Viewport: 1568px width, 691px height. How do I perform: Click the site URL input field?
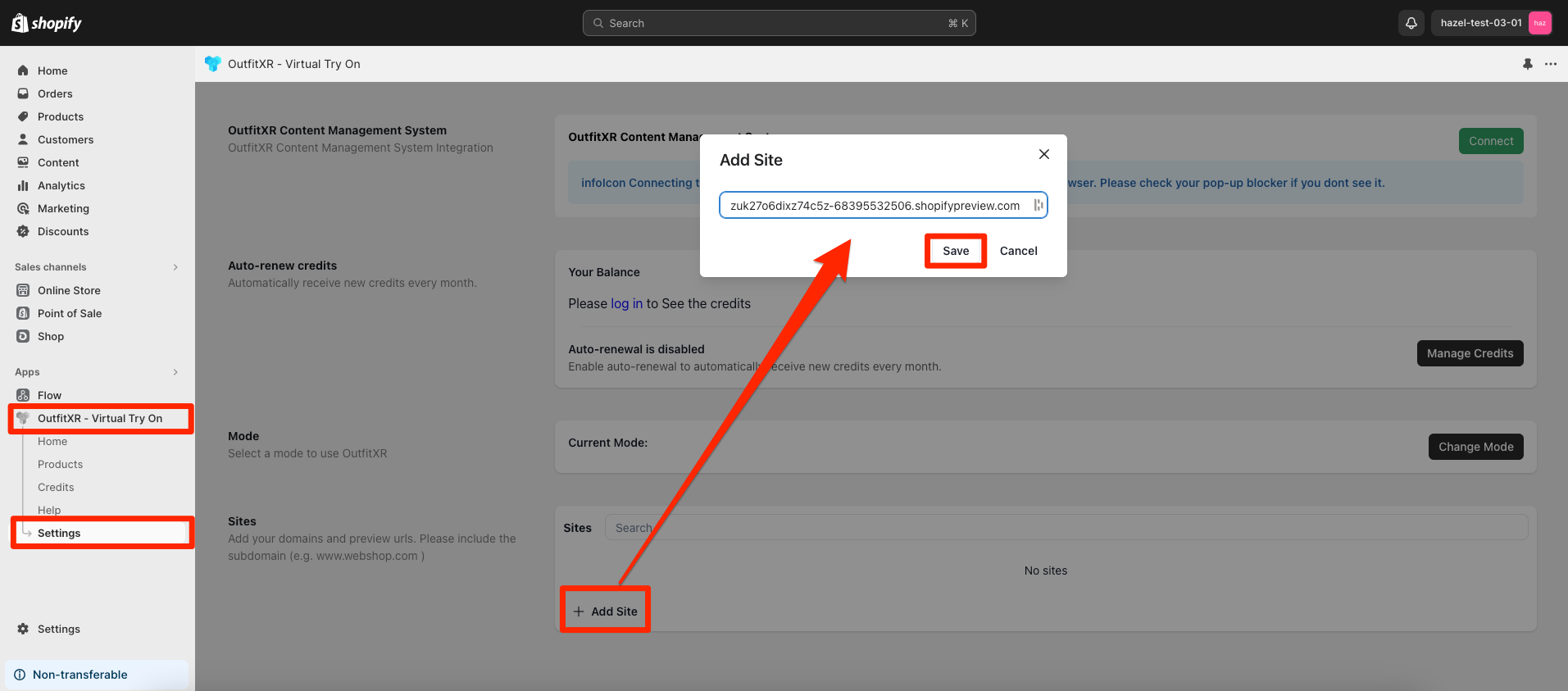pos(883,206)
